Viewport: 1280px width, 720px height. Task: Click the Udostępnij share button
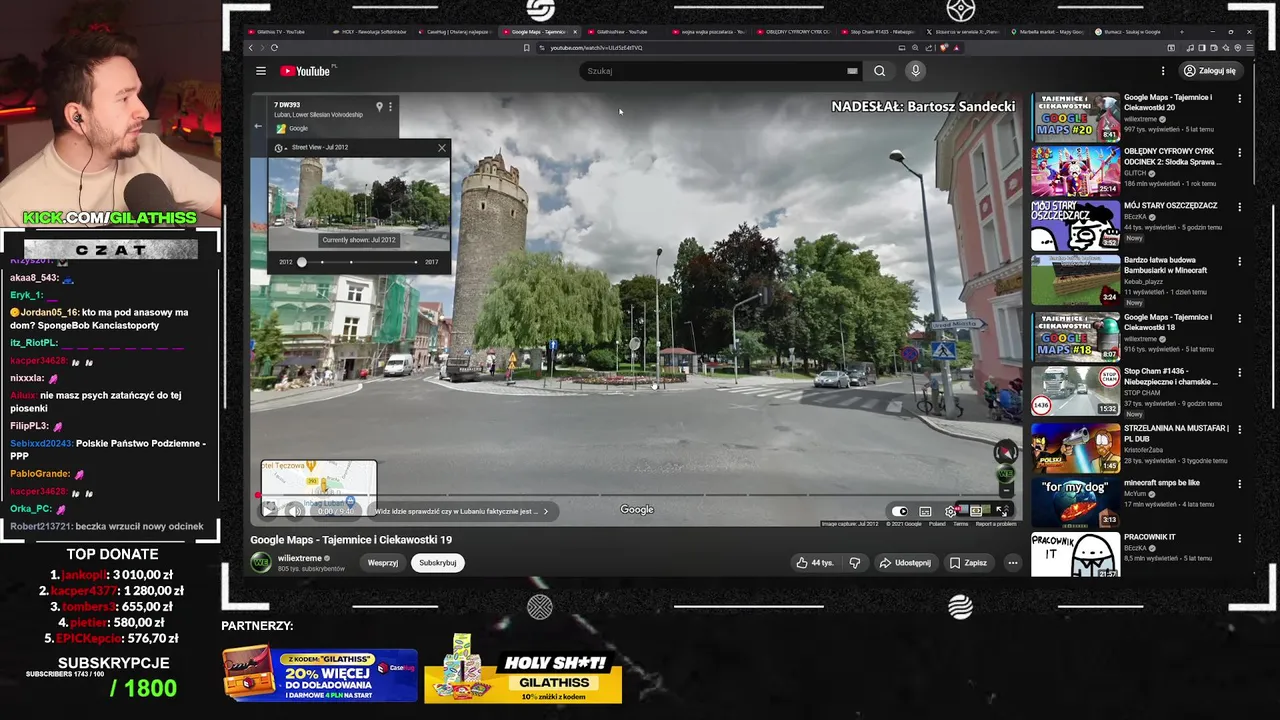click(x=905, y=563)
